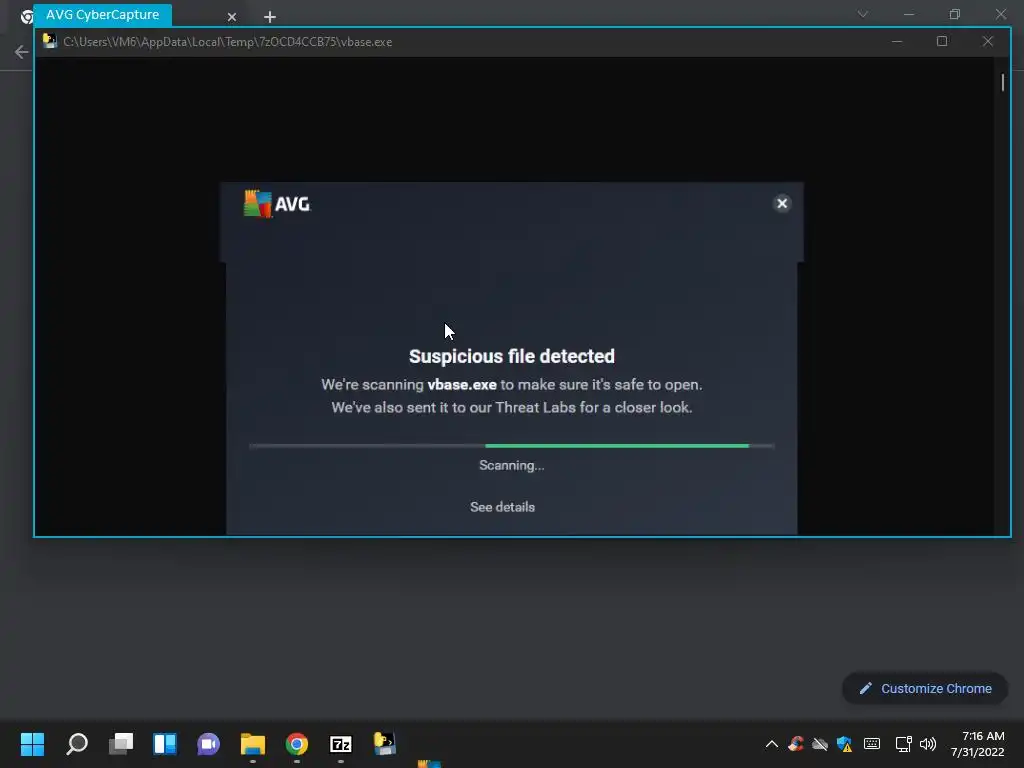Show hidden system tray icons

tap(771, 744)
